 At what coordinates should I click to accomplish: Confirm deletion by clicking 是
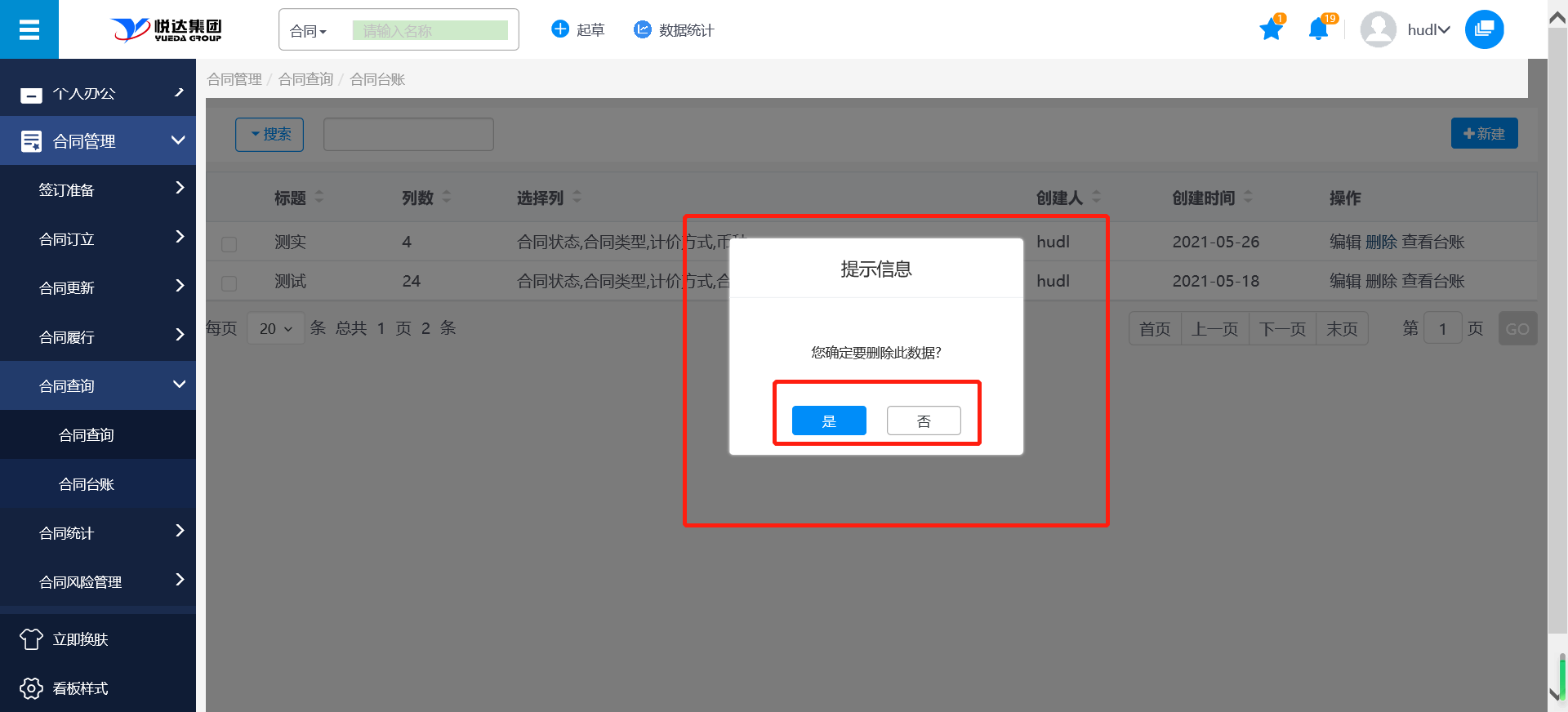pos(829,421)
